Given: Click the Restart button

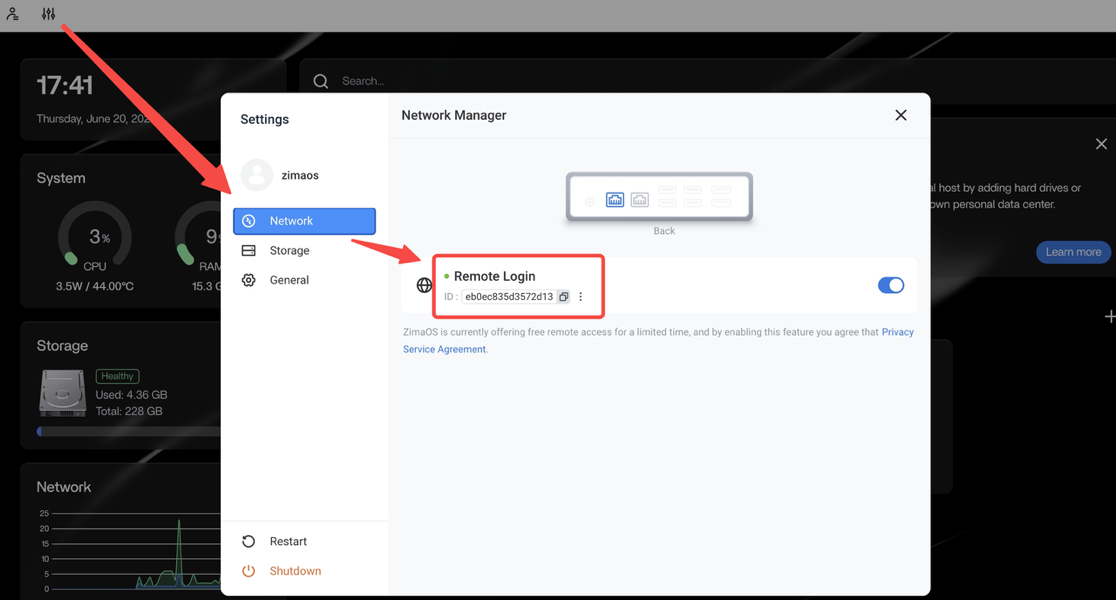Looking at the screenshot, I should click(x=288, y=541).
